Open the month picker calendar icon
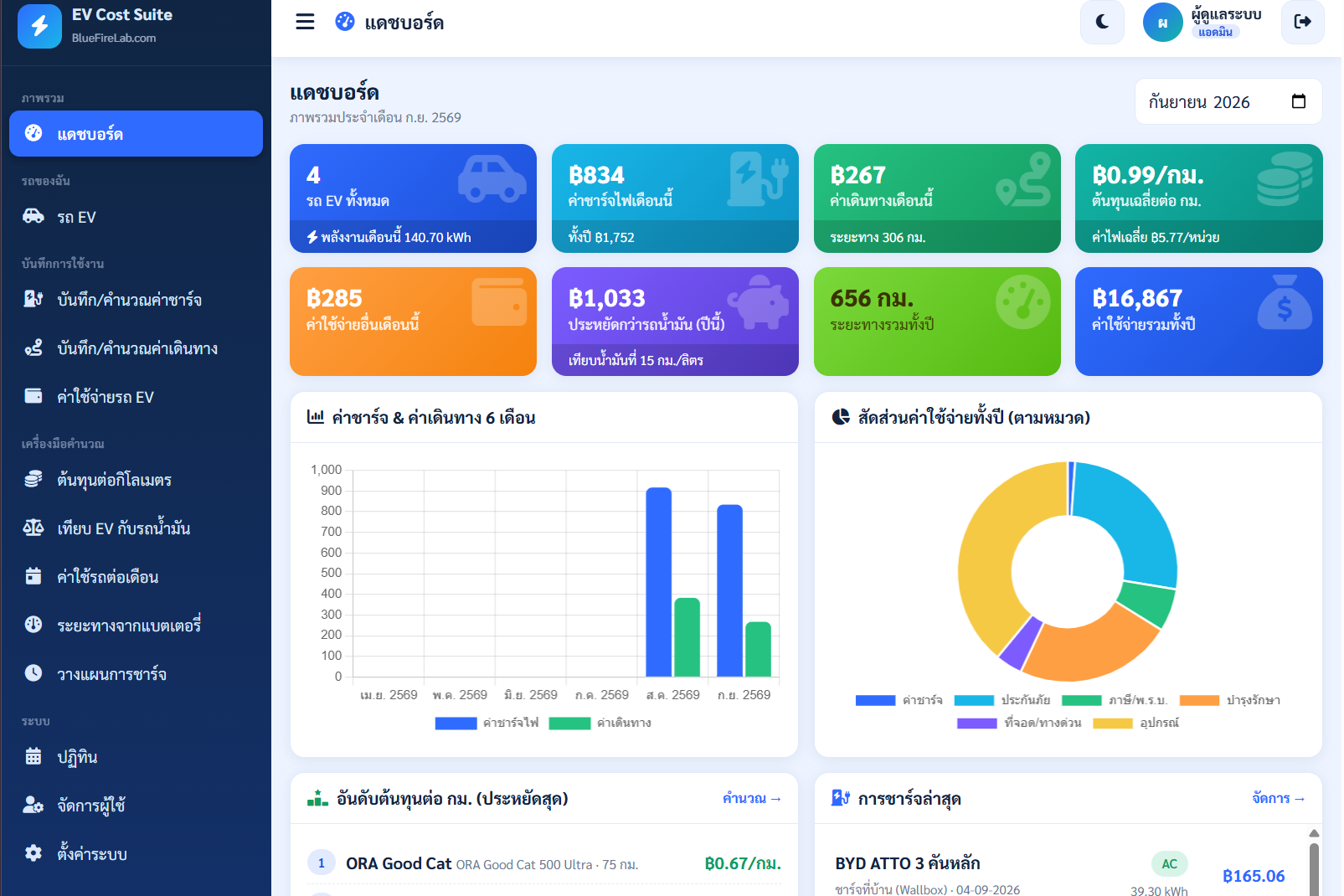 tap(1299, 101)
